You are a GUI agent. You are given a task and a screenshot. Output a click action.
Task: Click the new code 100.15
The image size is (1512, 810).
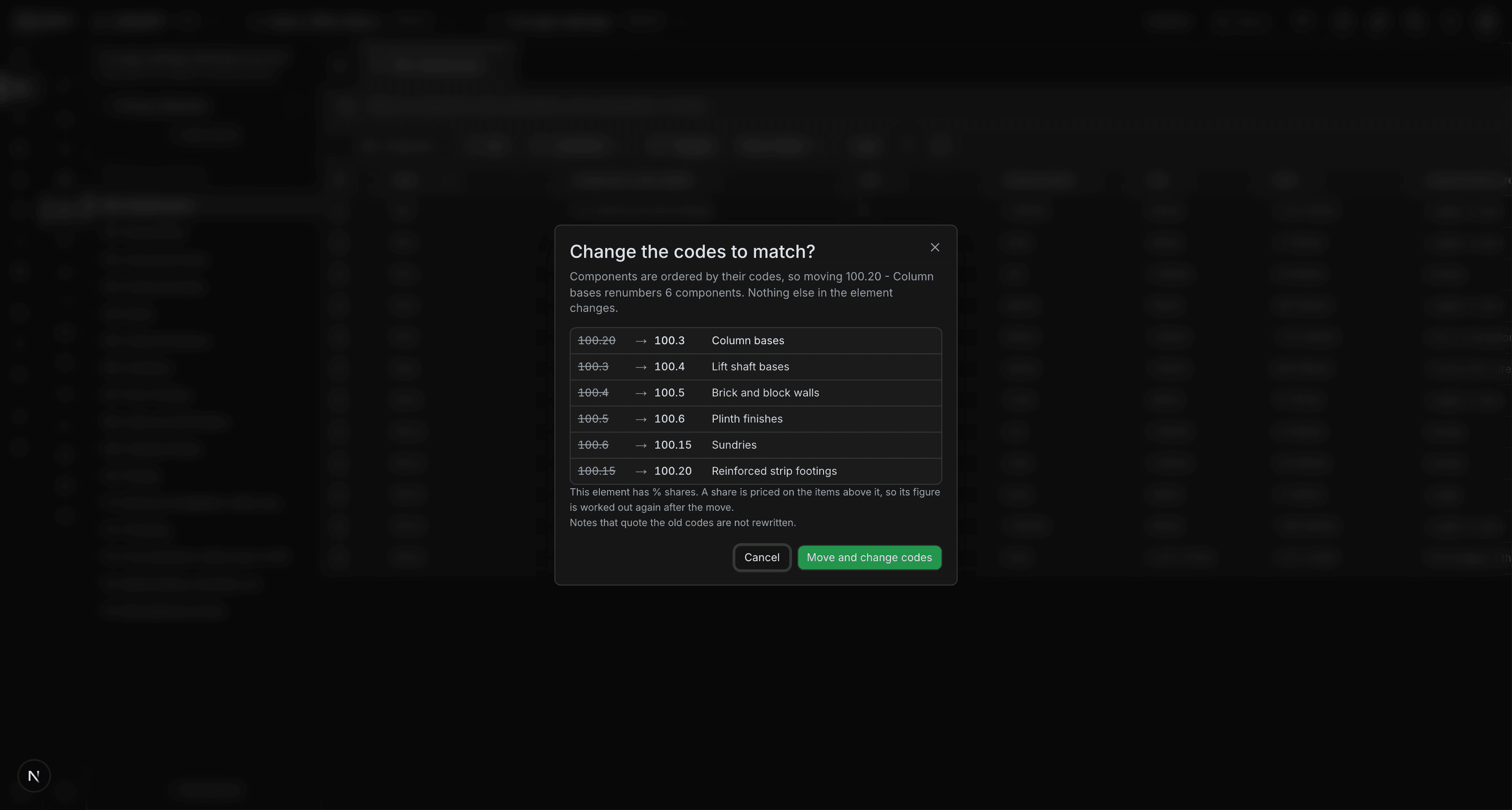coord(673,445)
